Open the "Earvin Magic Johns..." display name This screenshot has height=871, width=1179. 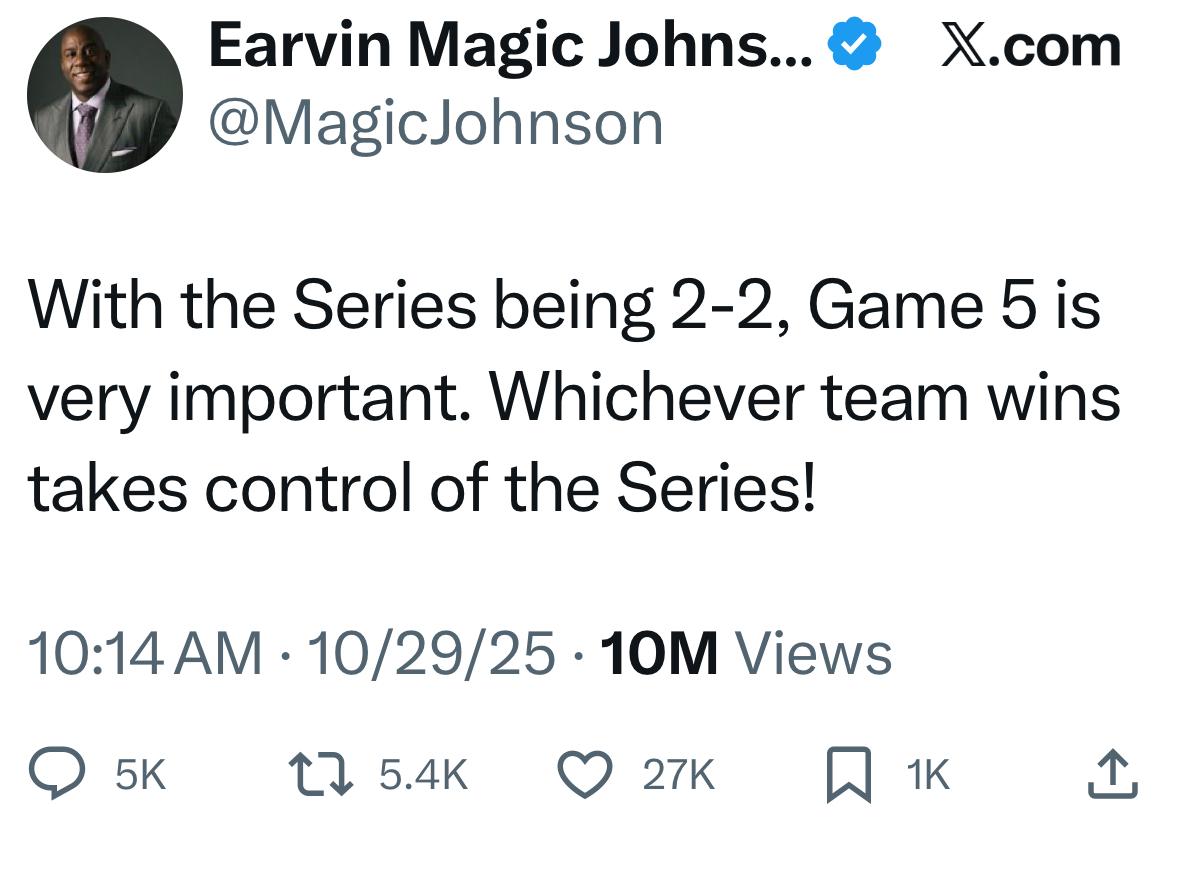point(512,45)
